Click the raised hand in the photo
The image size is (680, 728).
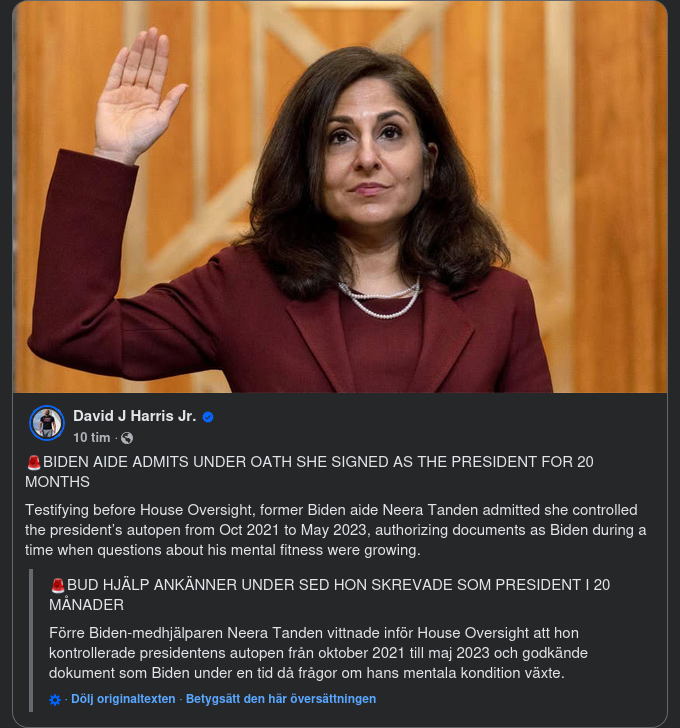pyautogui.click(x=138, y=95)
